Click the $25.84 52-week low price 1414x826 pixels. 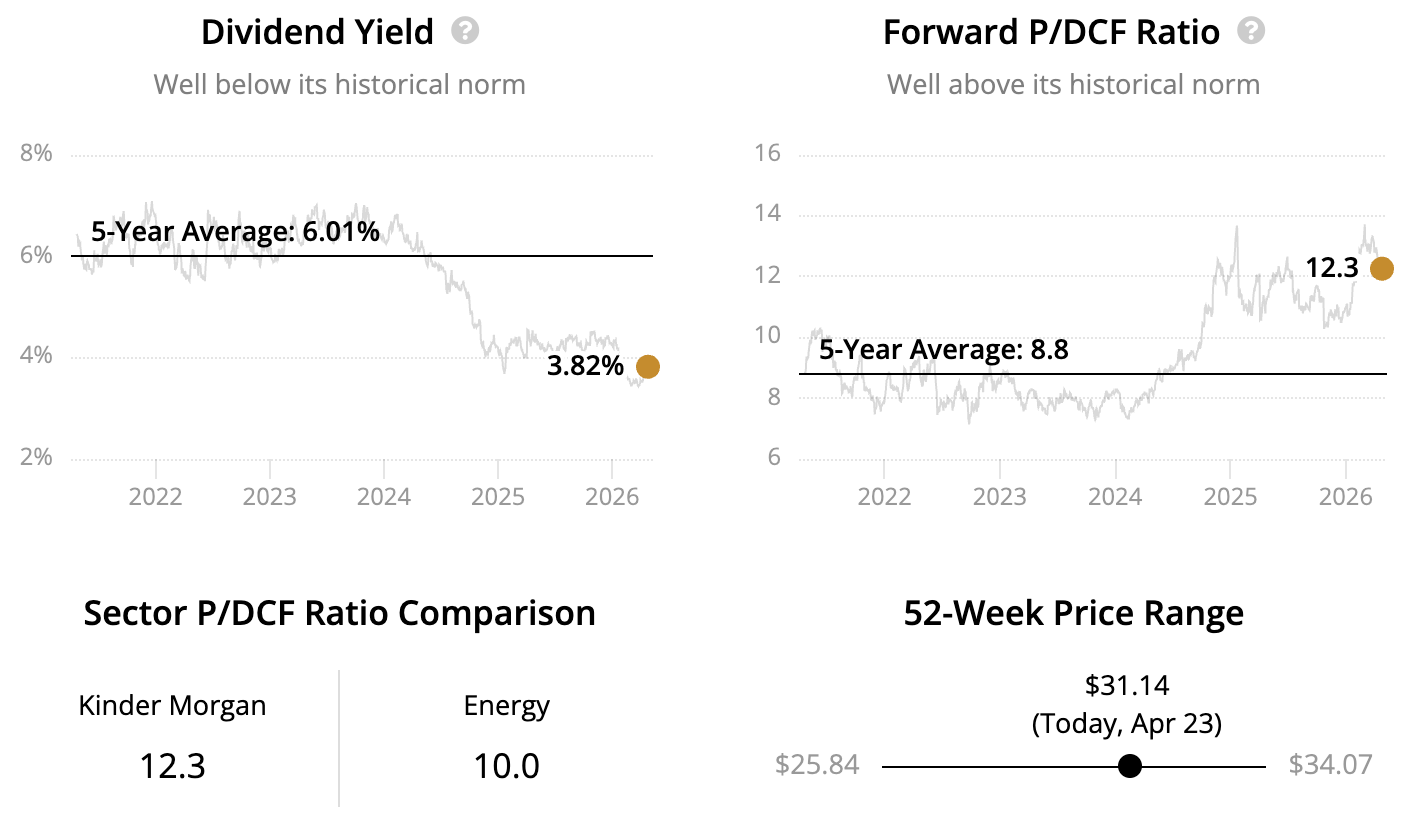(817, 765)
